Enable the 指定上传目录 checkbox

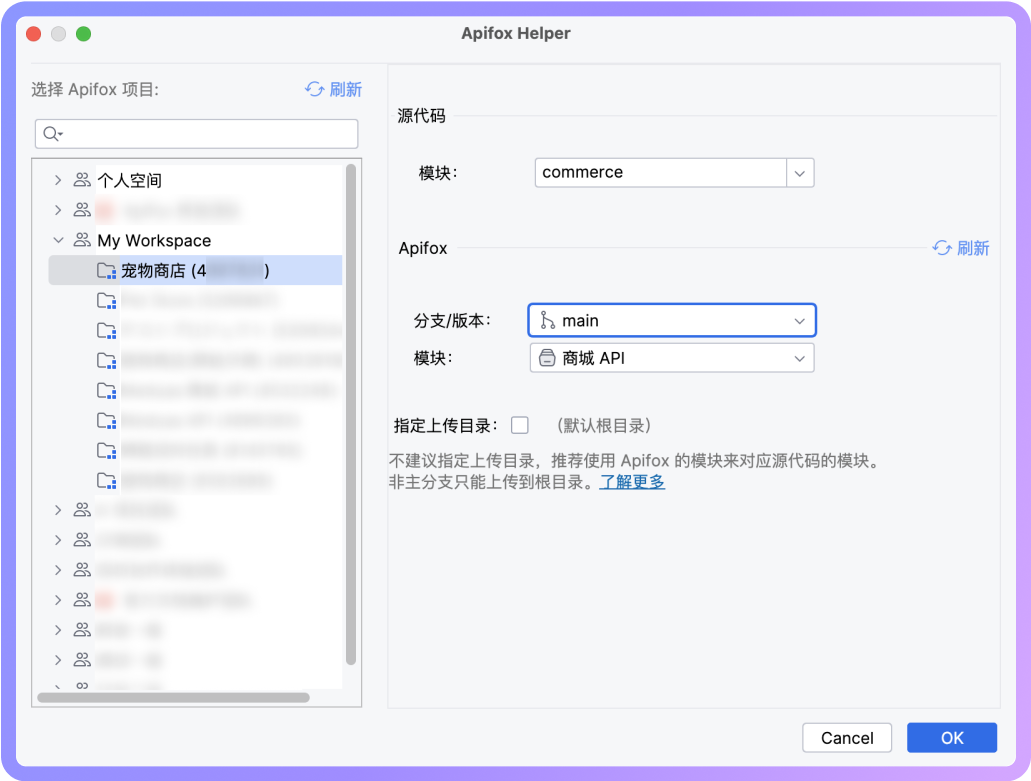coord(519,425)
